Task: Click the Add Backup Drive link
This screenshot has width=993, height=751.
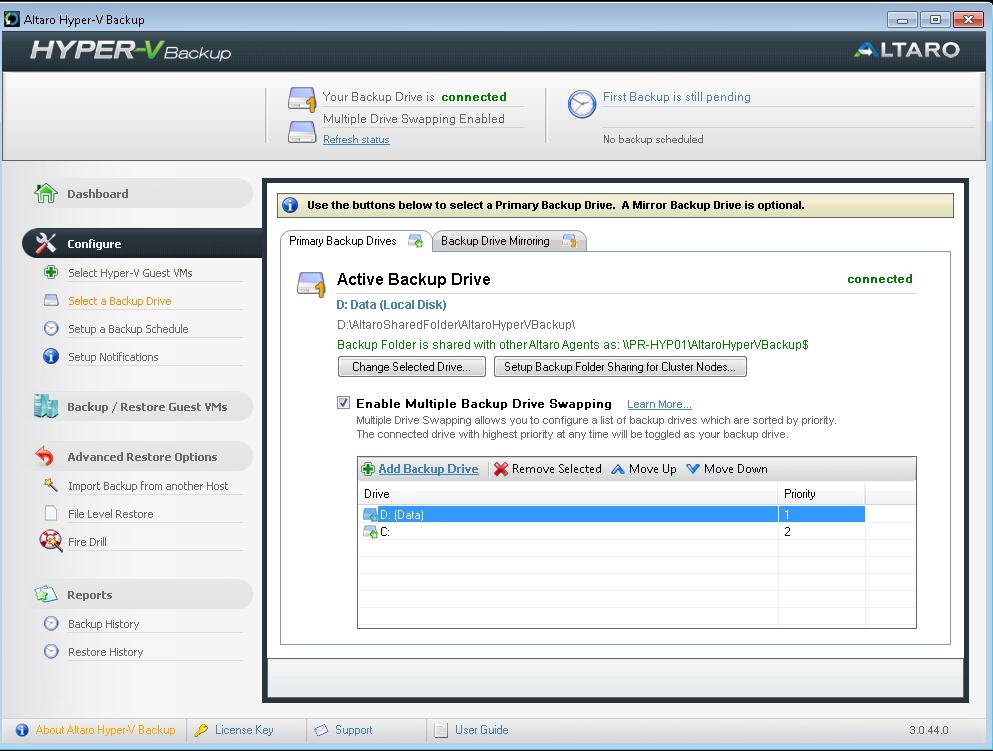Action: click(x=428, y=469)
